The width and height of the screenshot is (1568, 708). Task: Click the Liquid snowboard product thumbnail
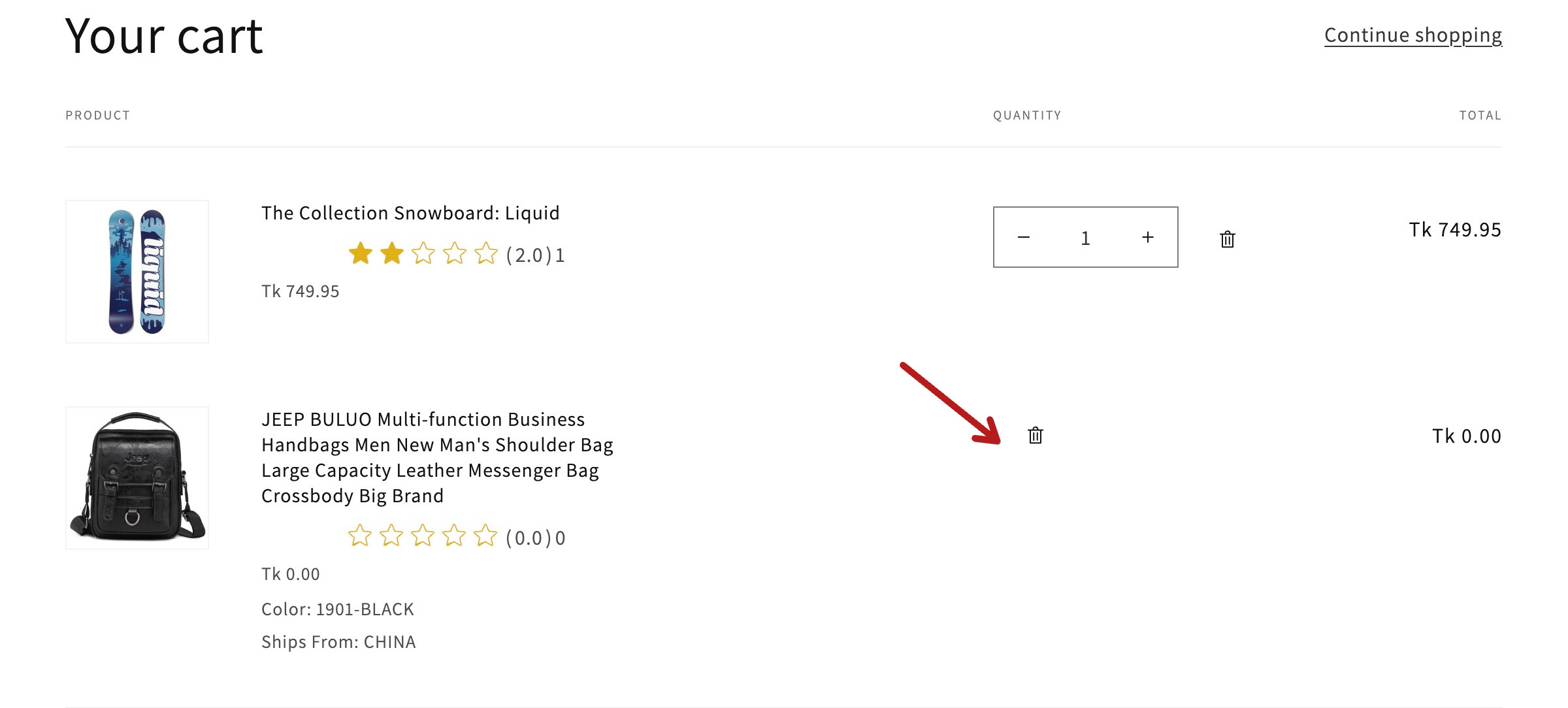click(137, 272)
